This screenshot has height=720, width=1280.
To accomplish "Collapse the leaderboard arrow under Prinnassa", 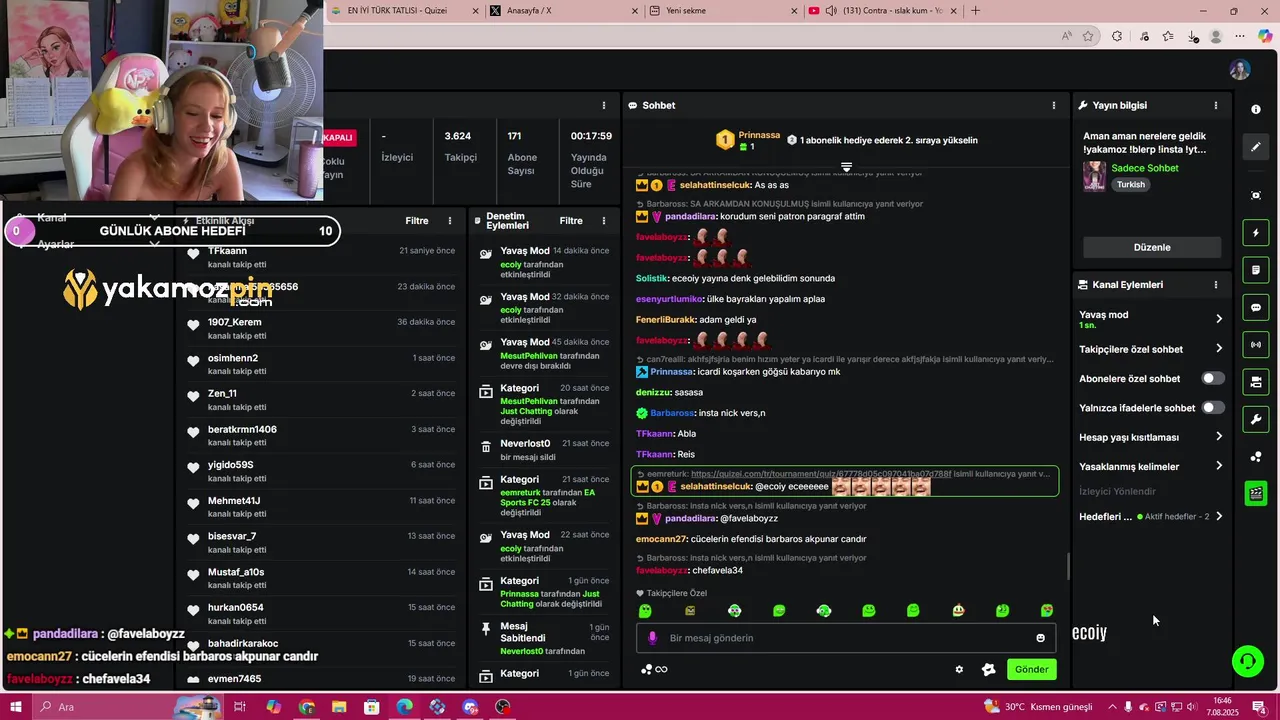I will click(x=846, y=167).
